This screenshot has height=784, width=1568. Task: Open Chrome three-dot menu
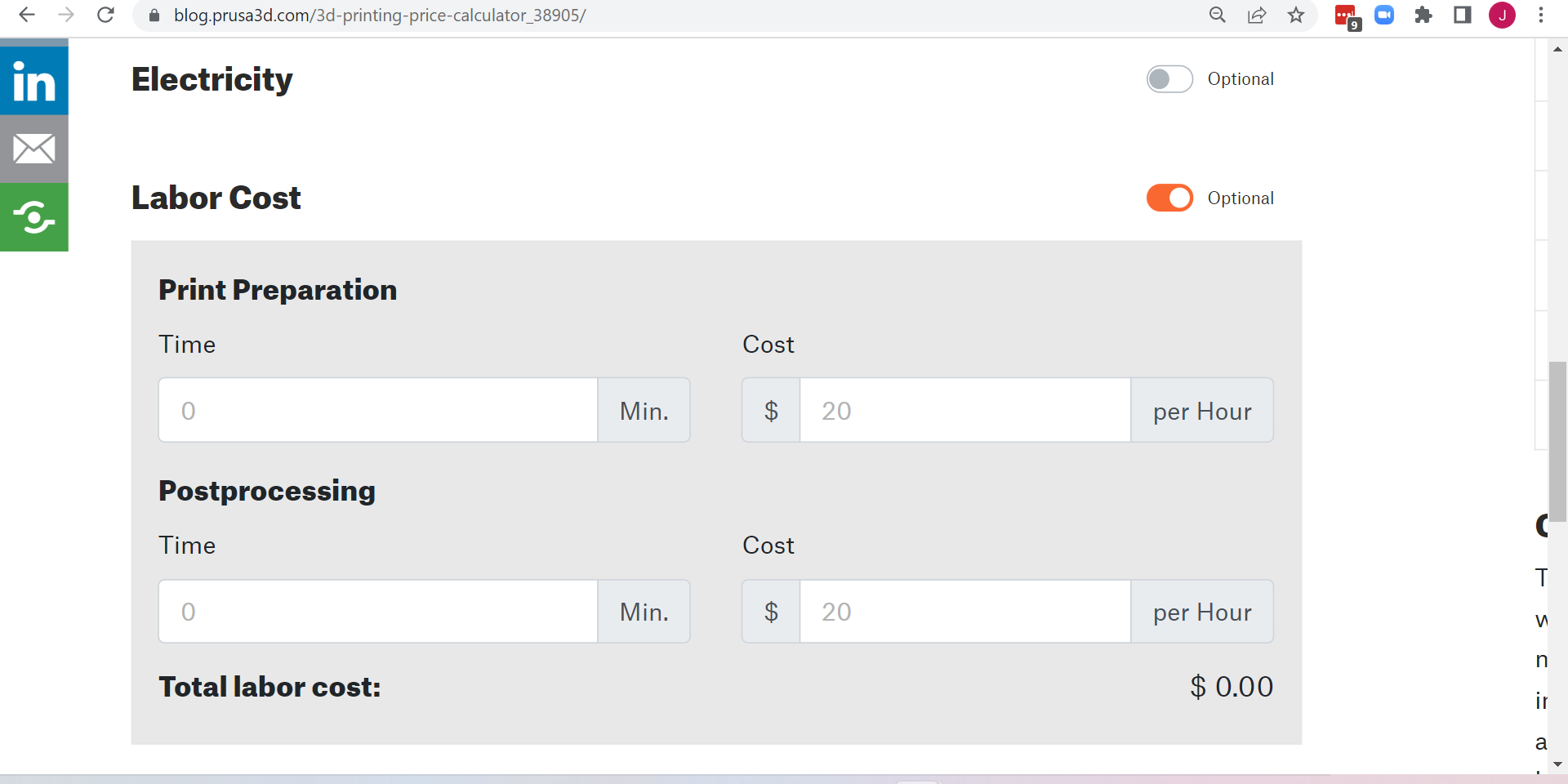tap(1541, 15)
